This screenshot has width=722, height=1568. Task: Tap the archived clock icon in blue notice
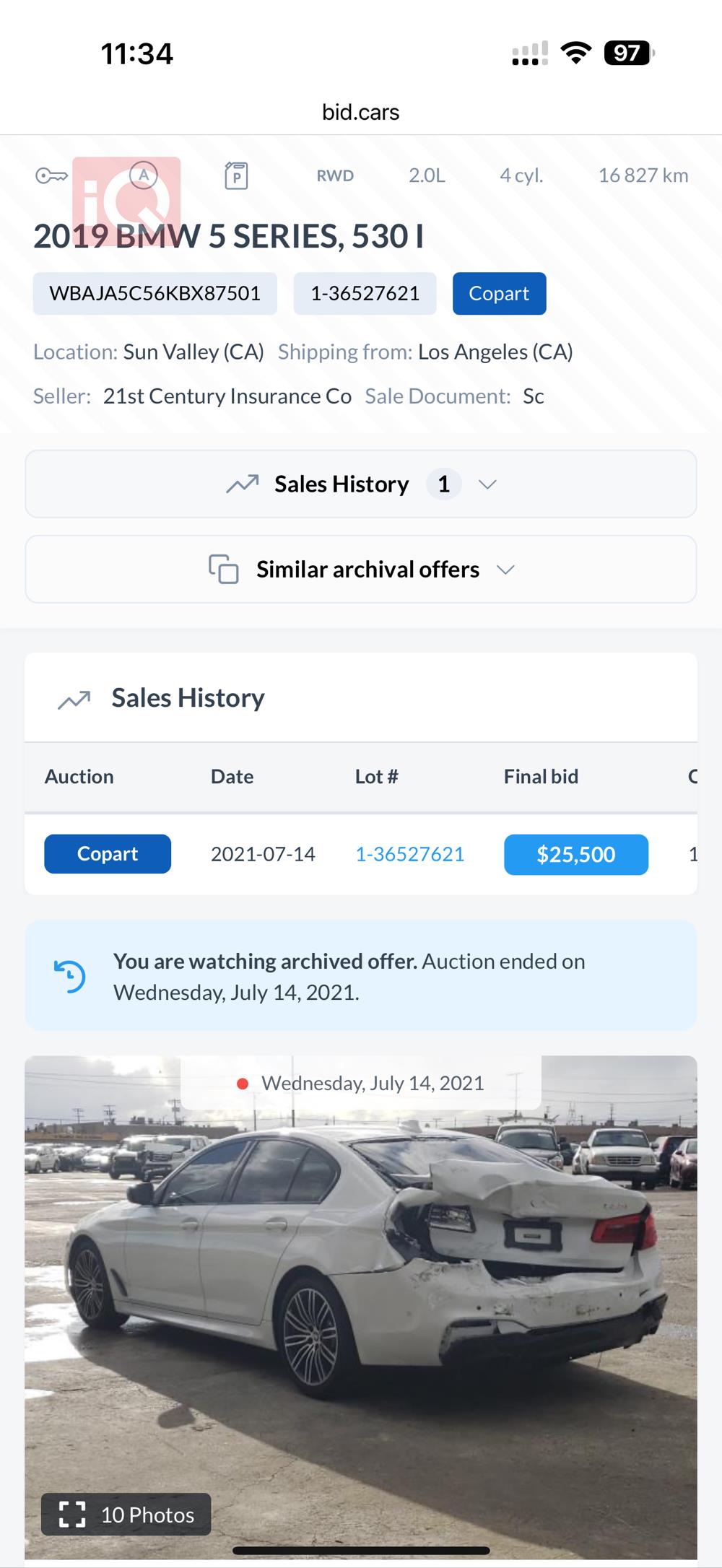point(70,976)
